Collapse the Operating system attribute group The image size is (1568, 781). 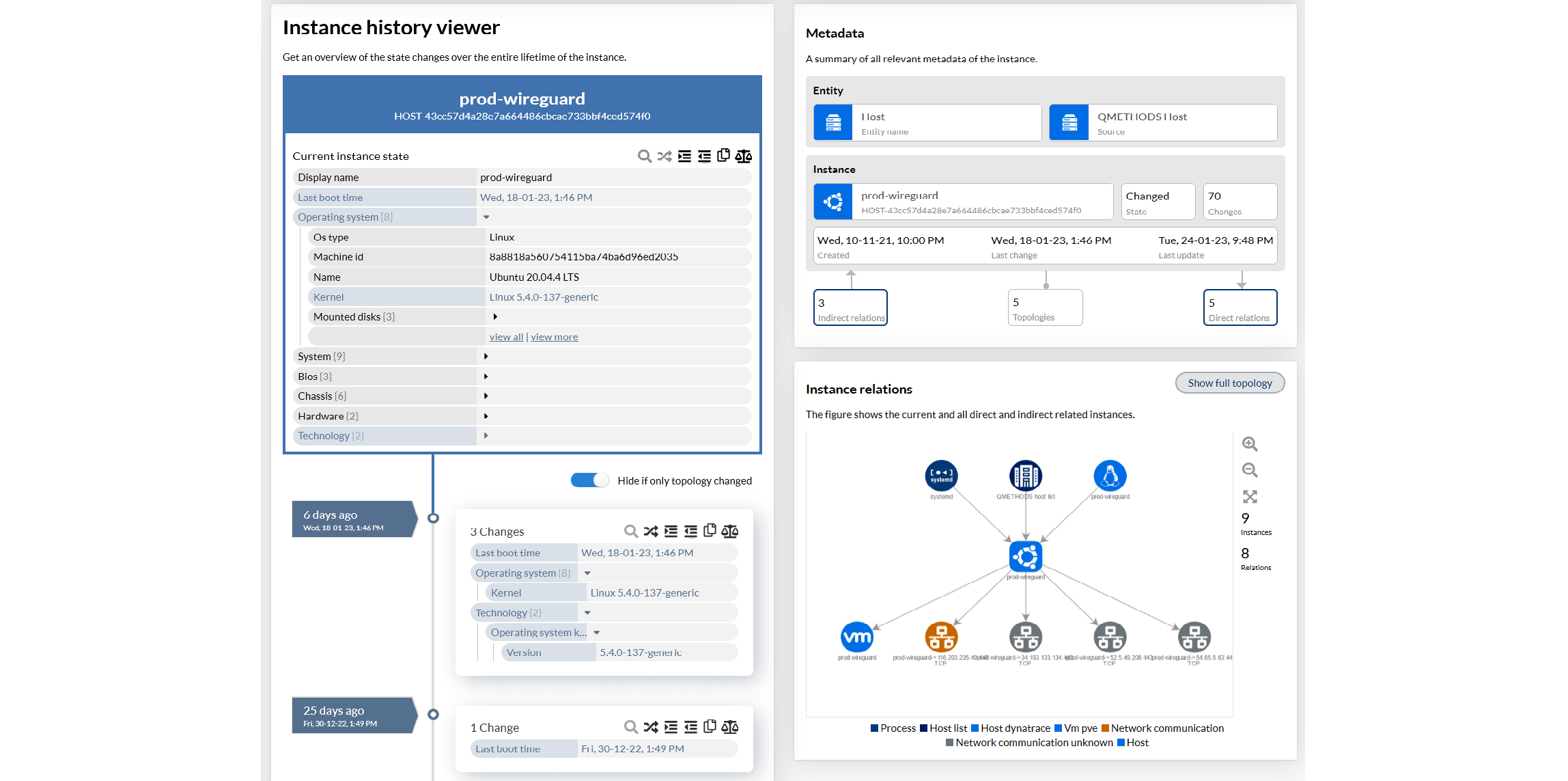click(x=486, y=217)
